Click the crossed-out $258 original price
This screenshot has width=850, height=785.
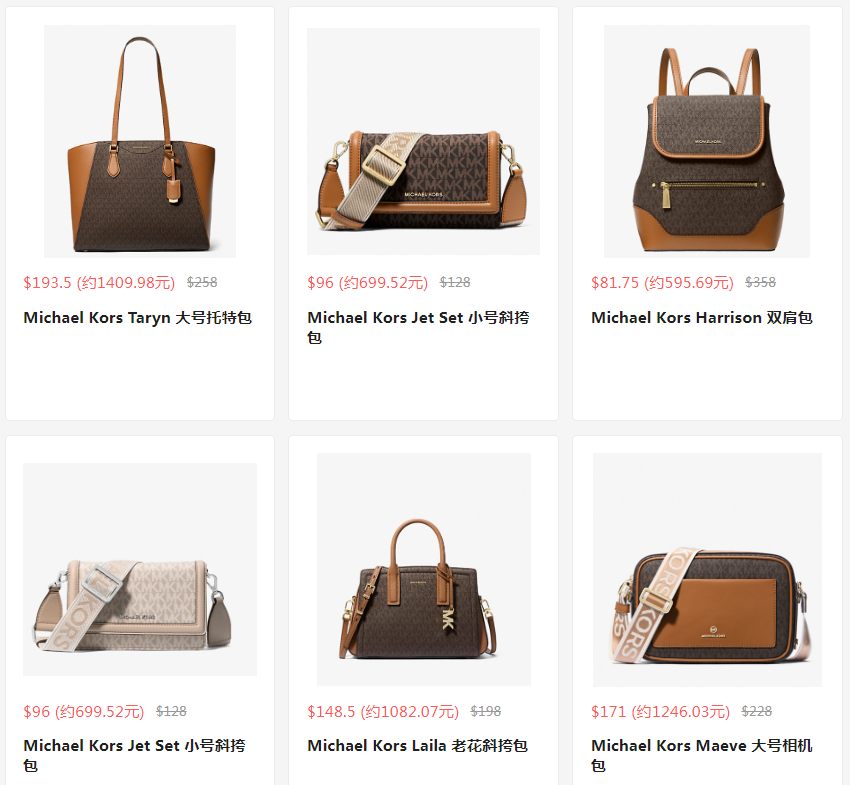(x=202, y=282)
